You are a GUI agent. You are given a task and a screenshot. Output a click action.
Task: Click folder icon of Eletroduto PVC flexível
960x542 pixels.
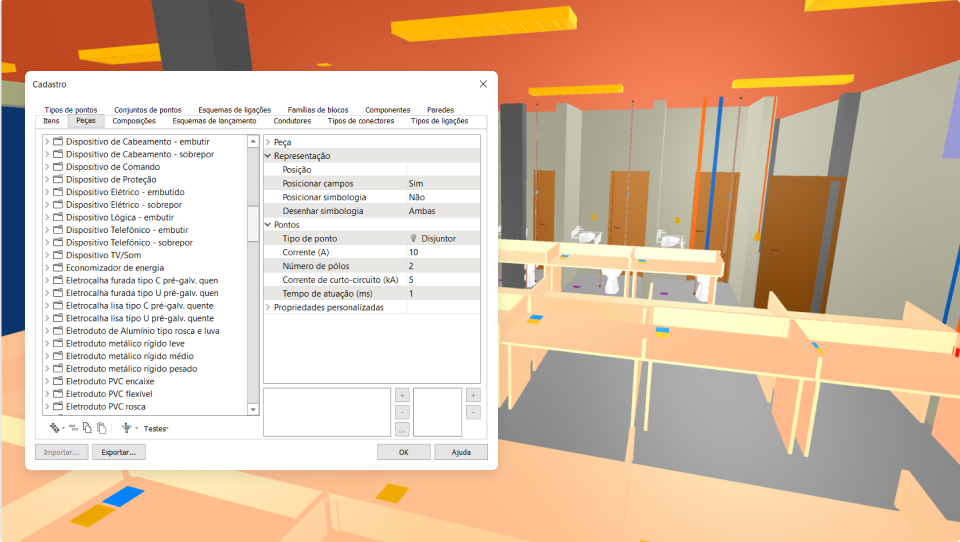(58, 394)
